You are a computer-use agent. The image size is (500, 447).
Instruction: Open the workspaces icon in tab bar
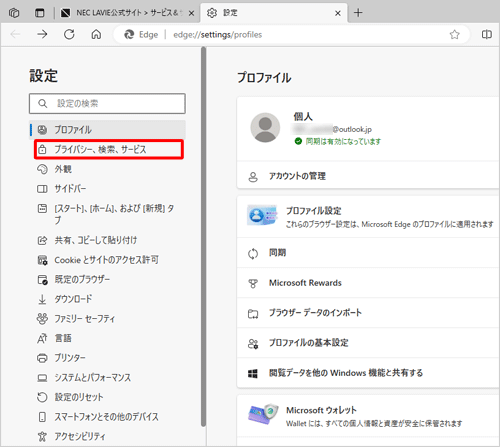click(x=14, y=13)
